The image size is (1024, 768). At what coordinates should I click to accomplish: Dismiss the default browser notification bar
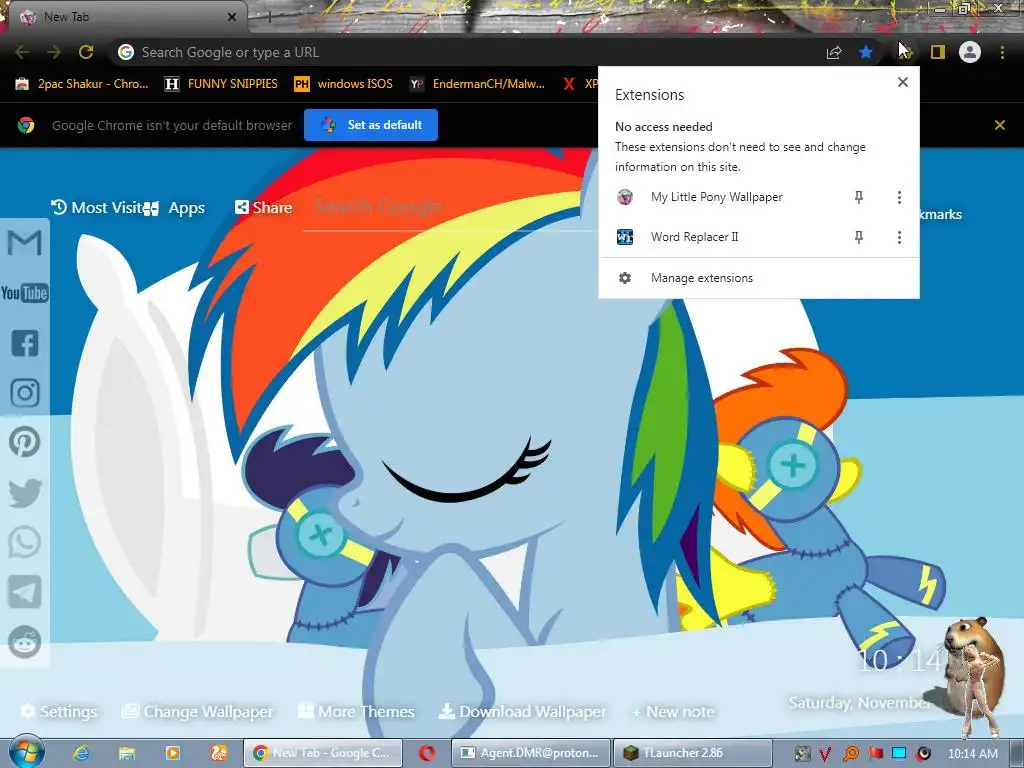point(1000,125)
